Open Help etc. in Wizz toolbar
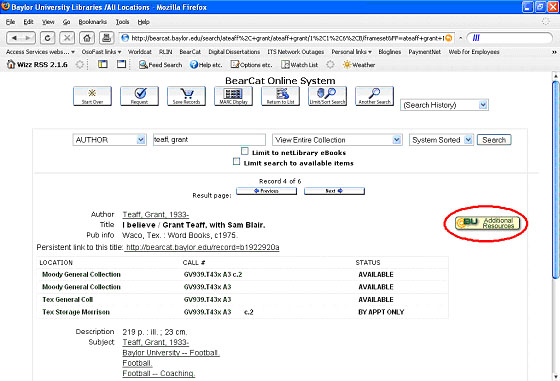Viewport: 560px width, 381px height. [x=206, y=65]
